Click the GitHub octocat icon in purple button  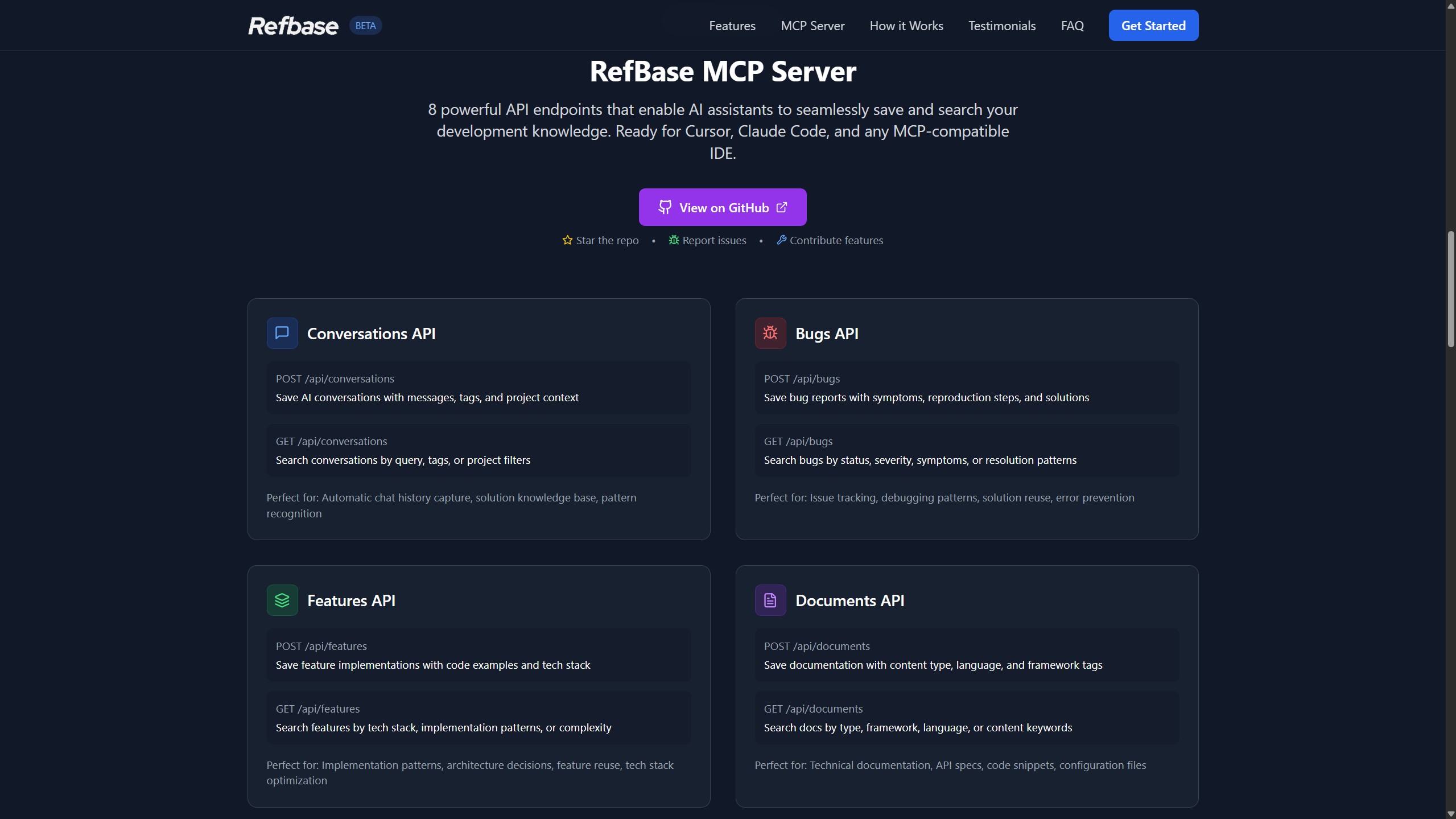click(665, 207)
